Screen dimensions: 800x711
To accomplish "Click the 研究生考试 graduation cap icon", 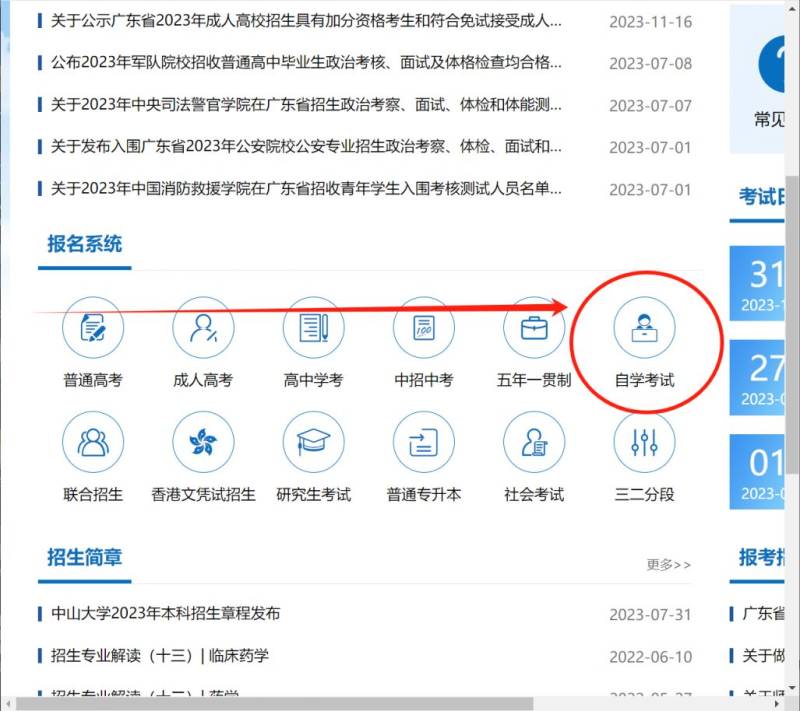I will tap(313, 442).
